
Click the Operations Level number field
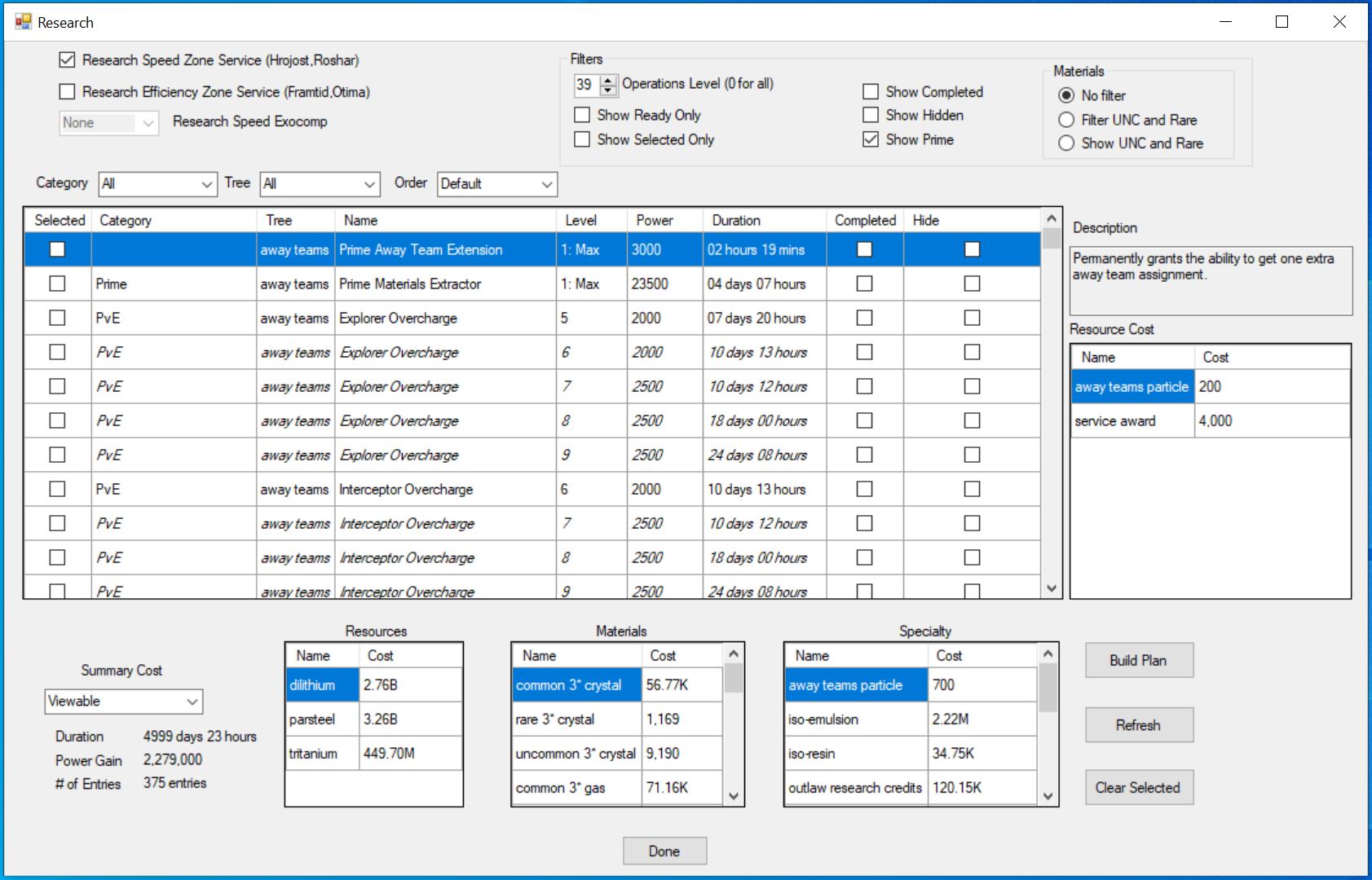click(x=586, y=85)
